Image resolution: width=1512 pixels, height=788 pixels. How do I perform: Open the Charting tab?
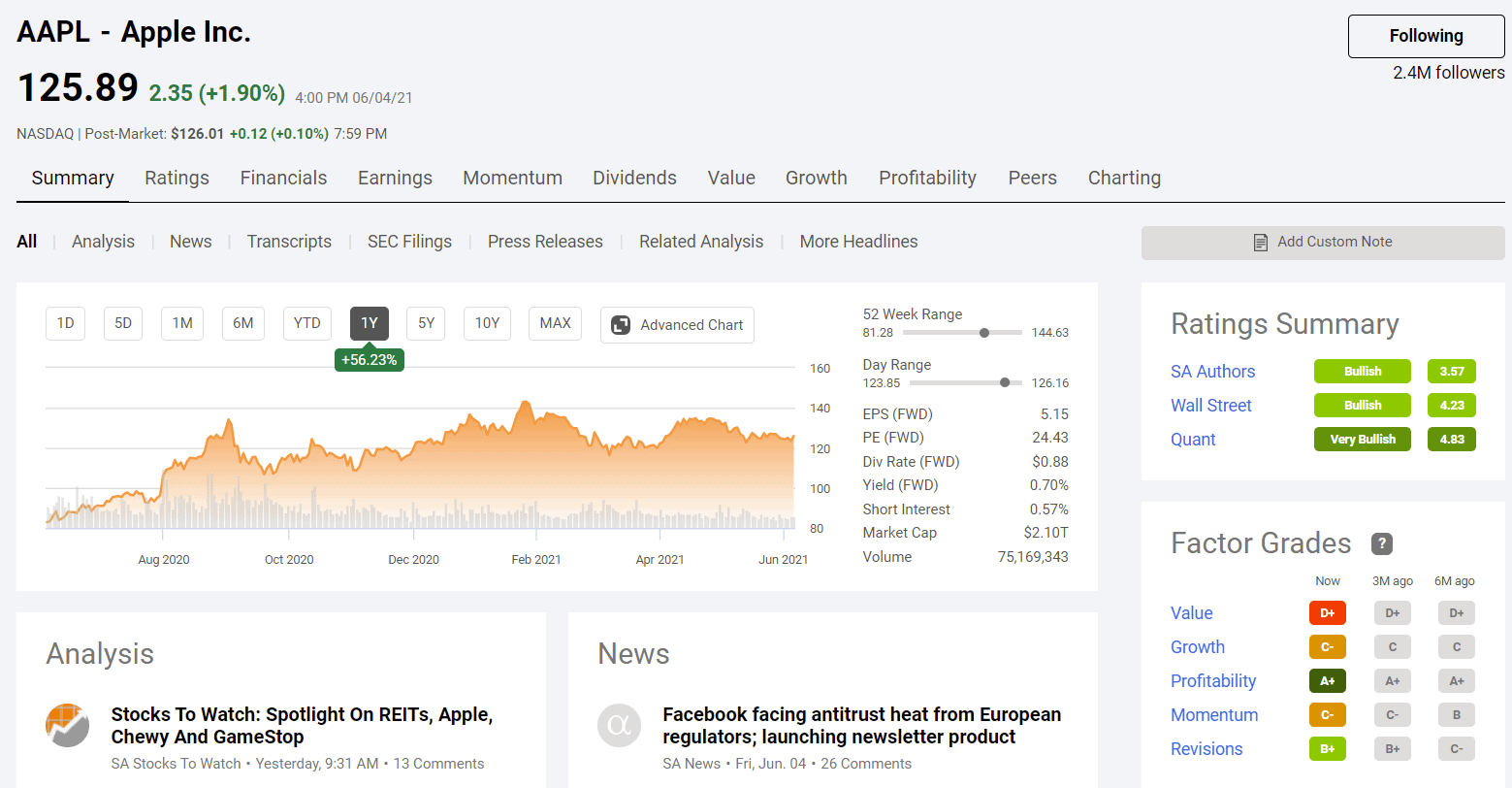[1124, 178]
